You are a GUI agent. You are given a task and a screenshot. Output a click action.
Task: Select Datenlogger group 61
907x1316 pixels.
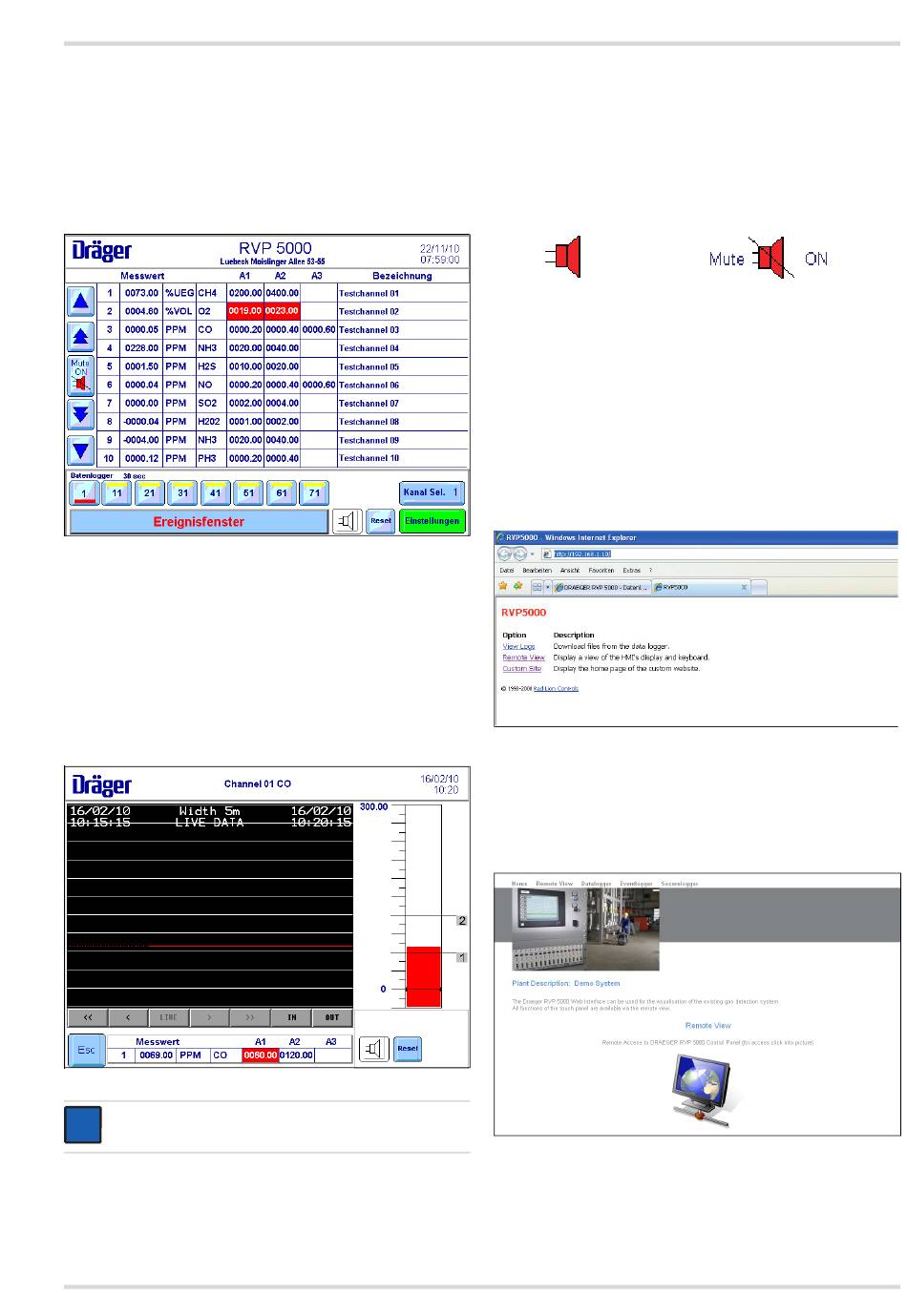click(x=281, y=492)
